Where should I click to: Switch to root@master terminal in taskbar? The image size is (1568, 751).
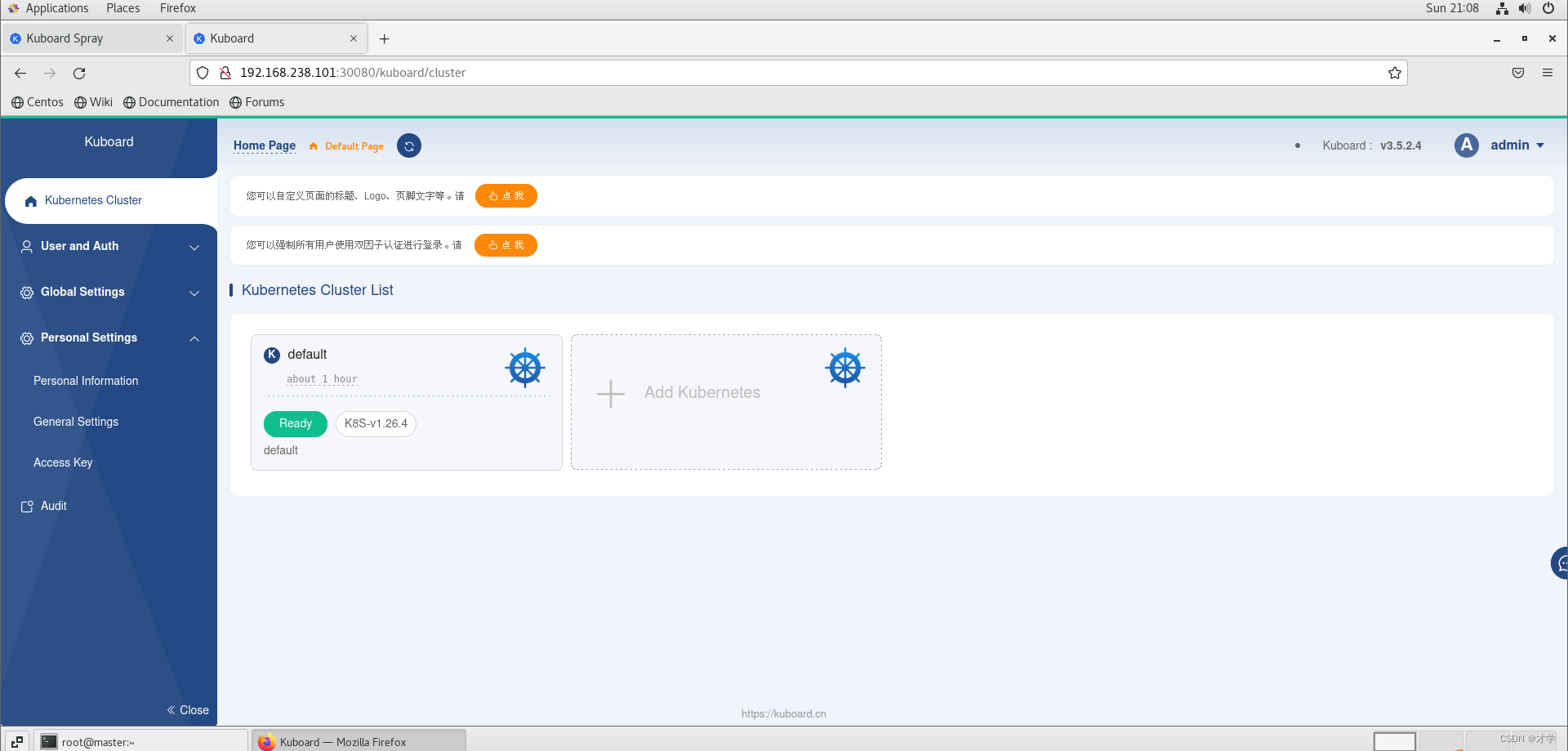140,741
